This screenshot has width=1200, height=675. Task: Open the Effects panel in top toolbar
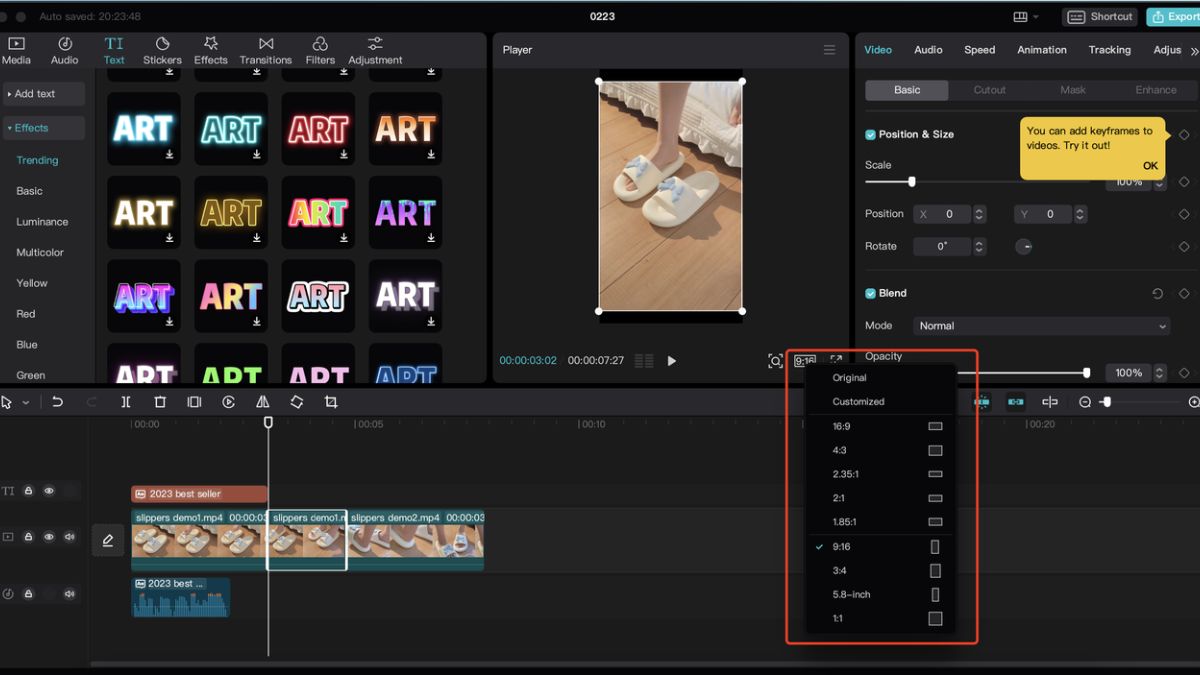[211, 50]
